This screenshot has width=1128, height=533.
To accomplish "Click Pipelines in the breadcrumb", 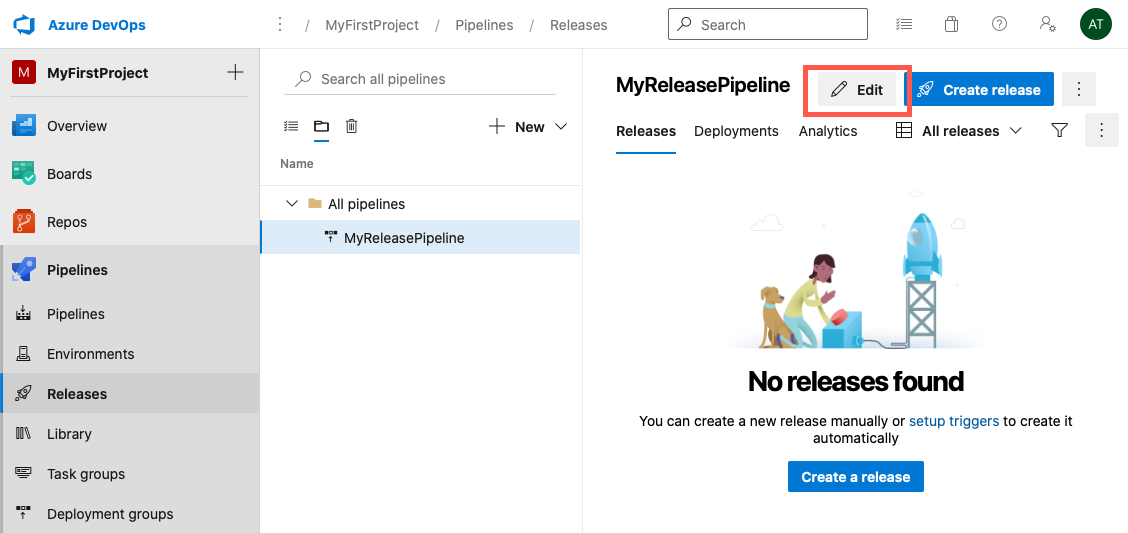I will pyautogui.click(x=484, y=25).
